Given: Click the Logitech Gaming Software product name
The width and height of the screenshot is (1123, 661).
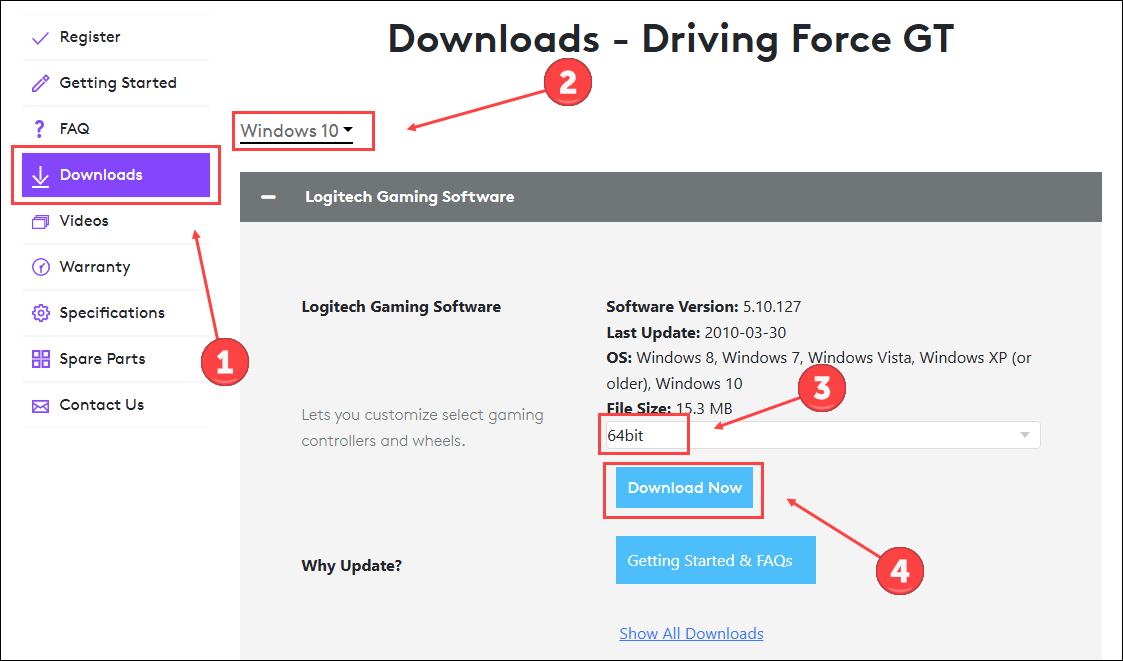Looking at the screenshot, I should tap(401, 307).
